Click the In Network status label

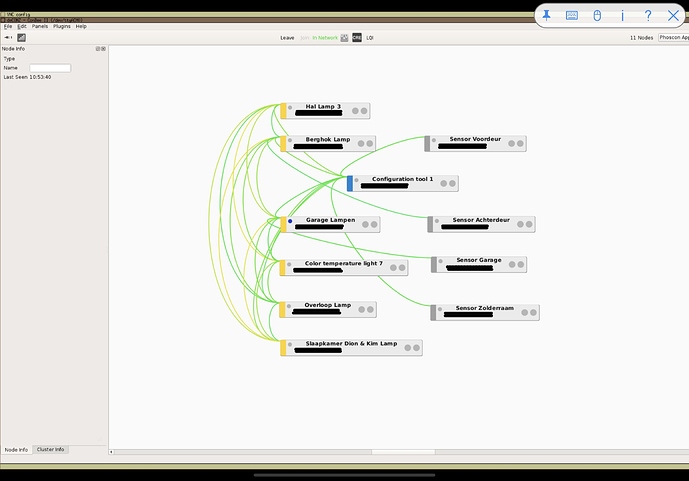[325, 38]
